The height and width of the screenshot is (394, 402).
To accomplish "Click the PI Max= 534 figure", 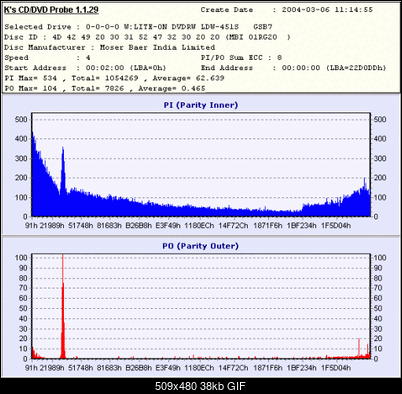I will coord(31,78).
